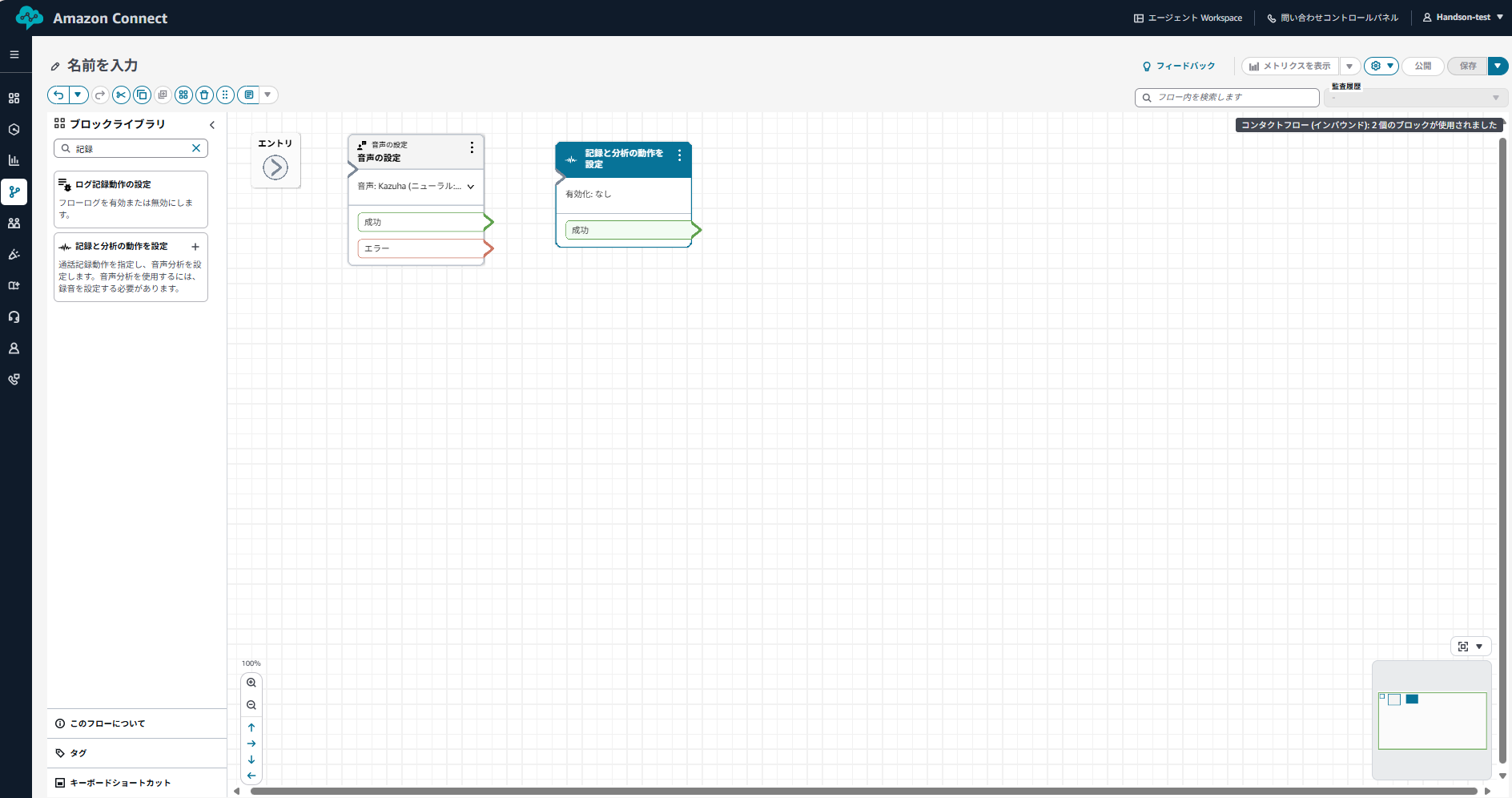Open the 記録と分析の動作を設定 block options menu

coord(680,155)
